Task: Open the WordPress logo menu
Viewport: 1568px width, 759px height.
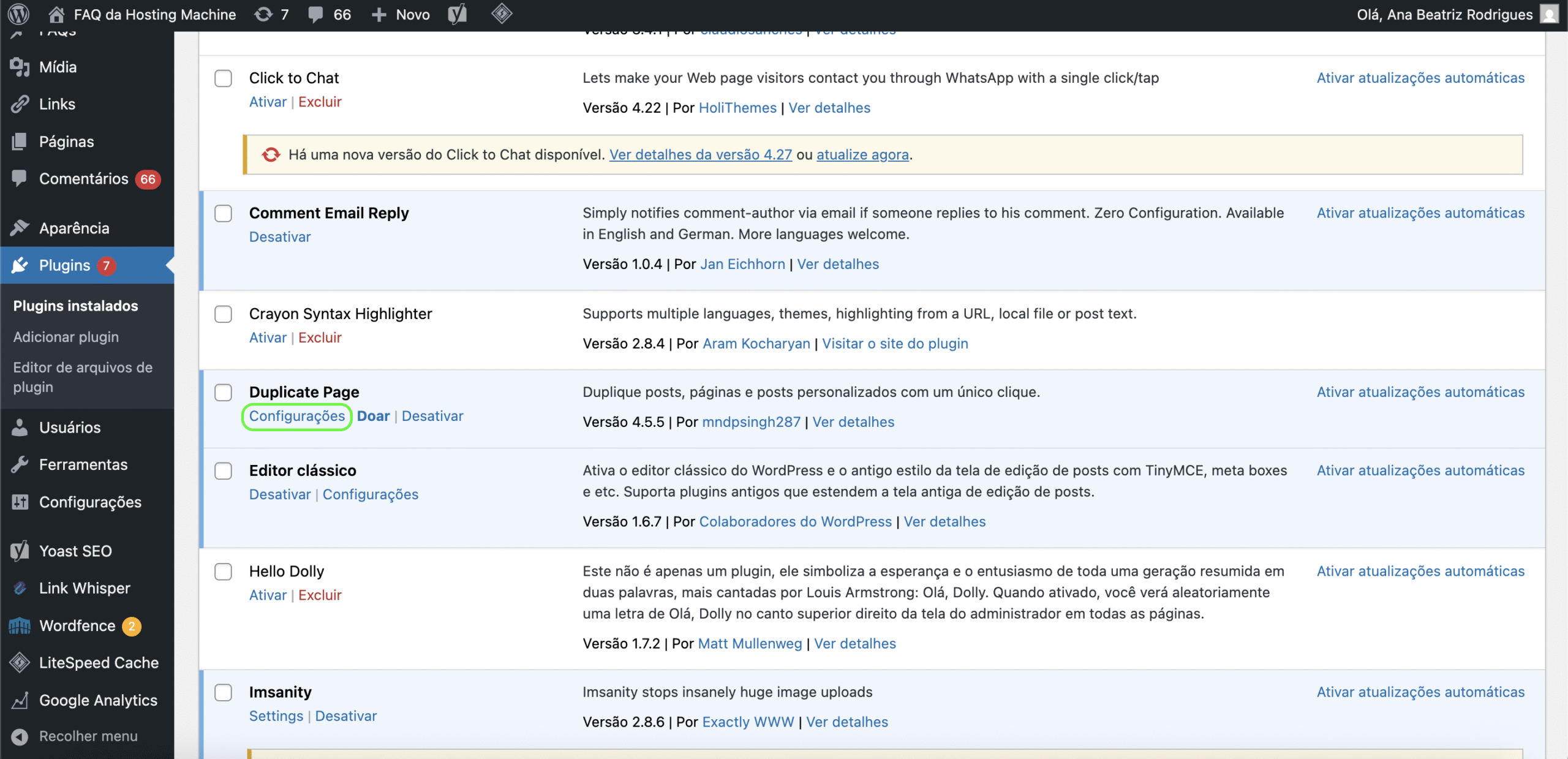Action: pyautogui.click(x=18, y=14)
